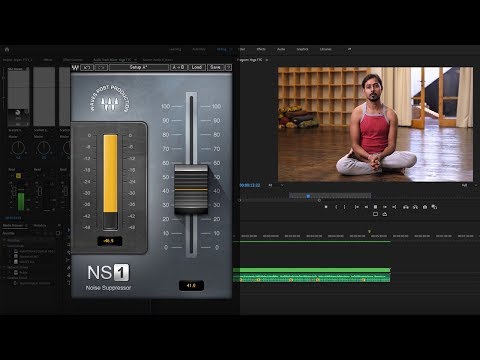The image size is (480, 360).
Task: Export a frame with the camera icon
Action: tap(425, 207)
